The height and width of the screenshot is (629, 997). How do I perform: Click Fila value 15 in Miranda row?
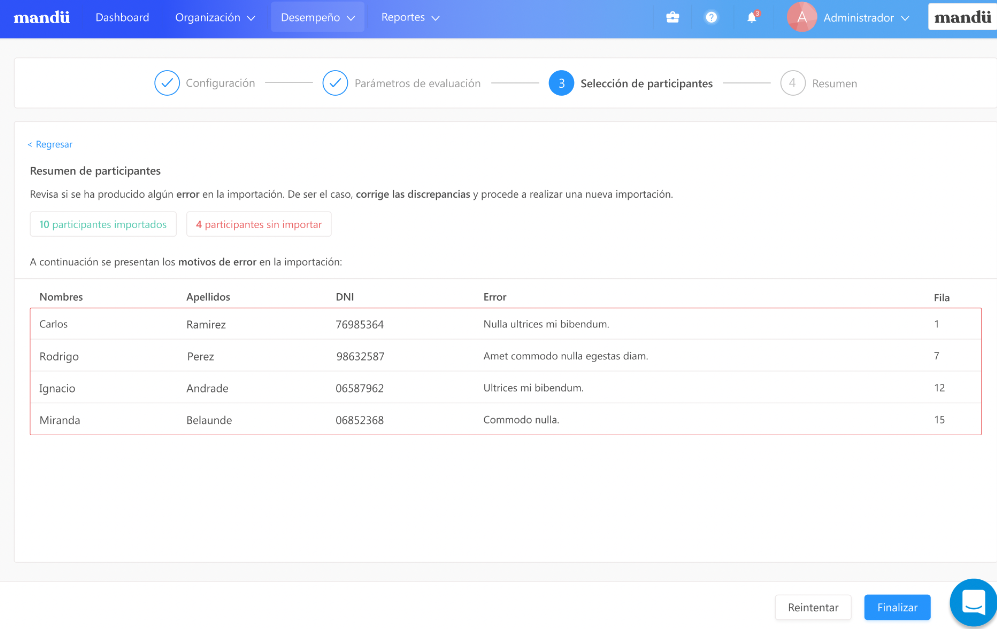(x=939, y=420)
